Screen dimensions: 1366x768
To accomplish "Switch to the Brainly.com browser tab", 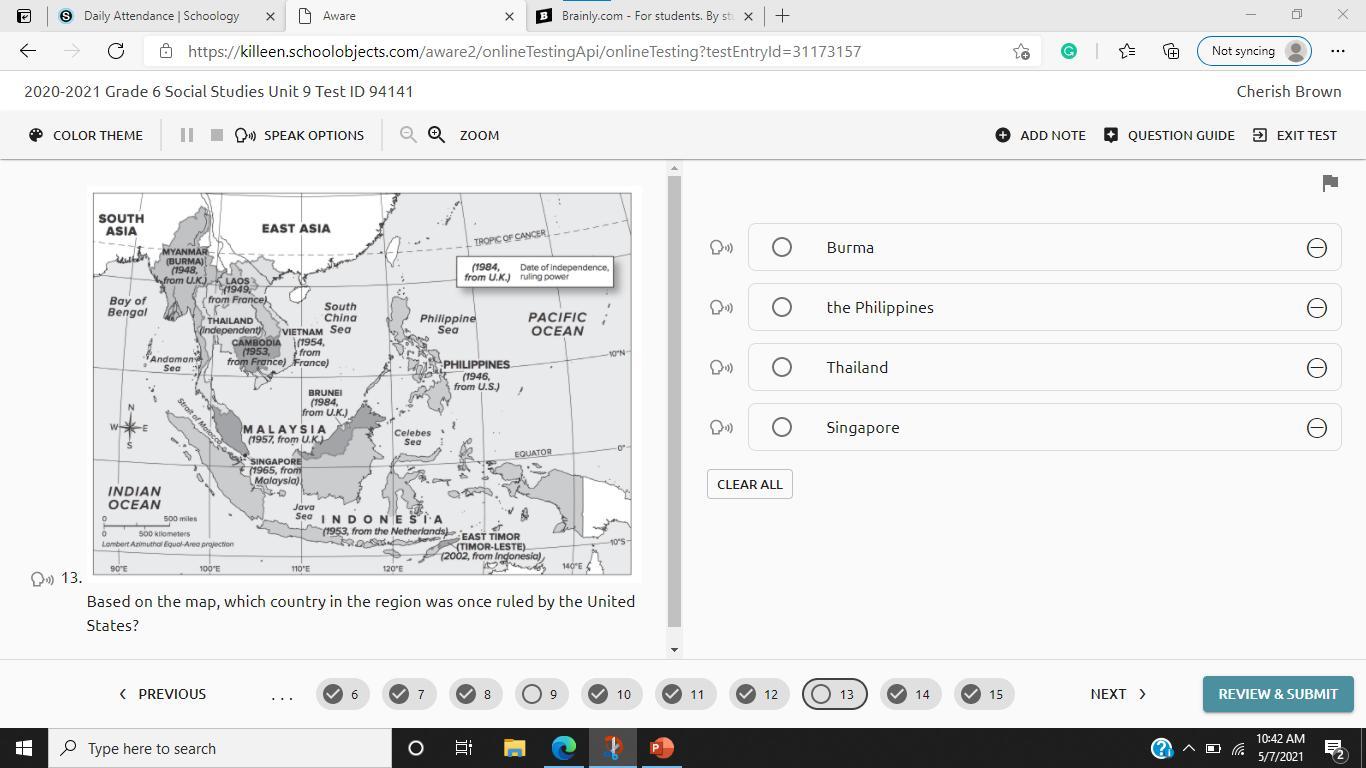I will click(x=646, y=16).
